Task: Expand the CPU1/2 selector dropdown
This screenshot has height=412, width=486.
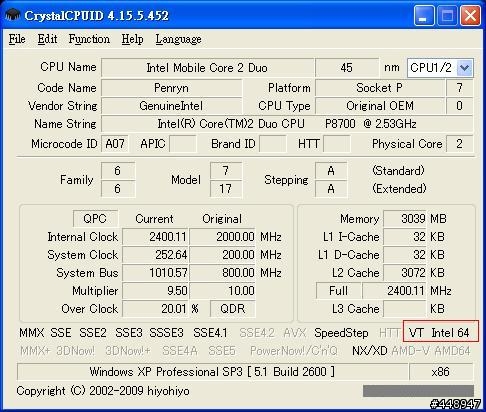Action: [x=464, y=68]
